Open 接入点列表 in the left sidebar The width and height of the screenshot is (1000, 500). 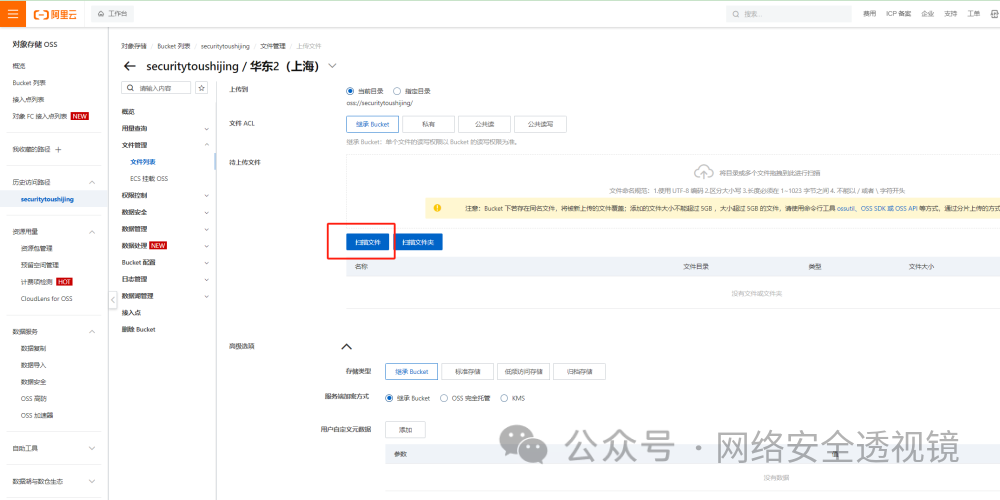[28, 99]
